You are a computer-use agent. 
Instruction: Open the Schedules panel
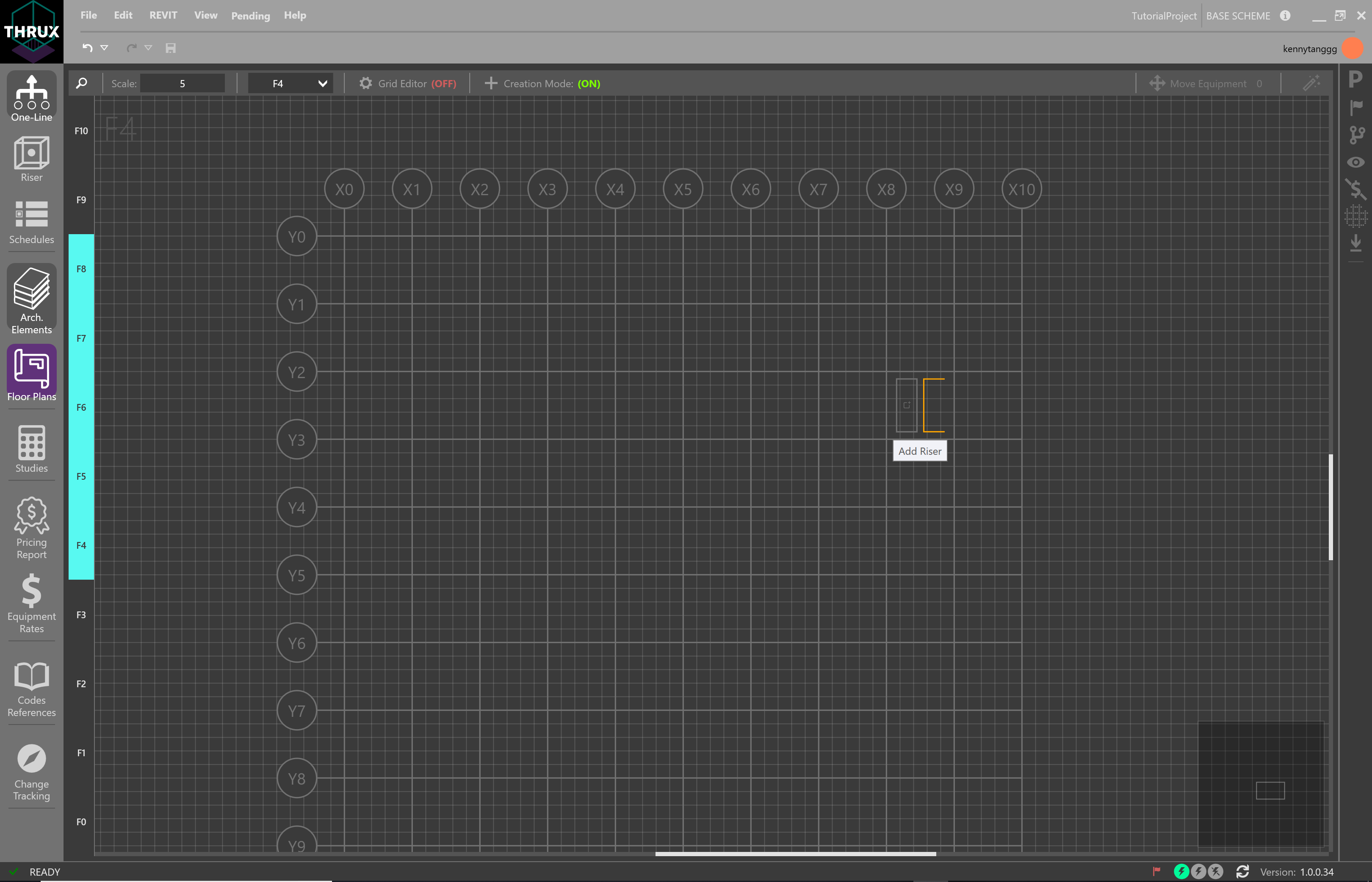click(31, 222)
